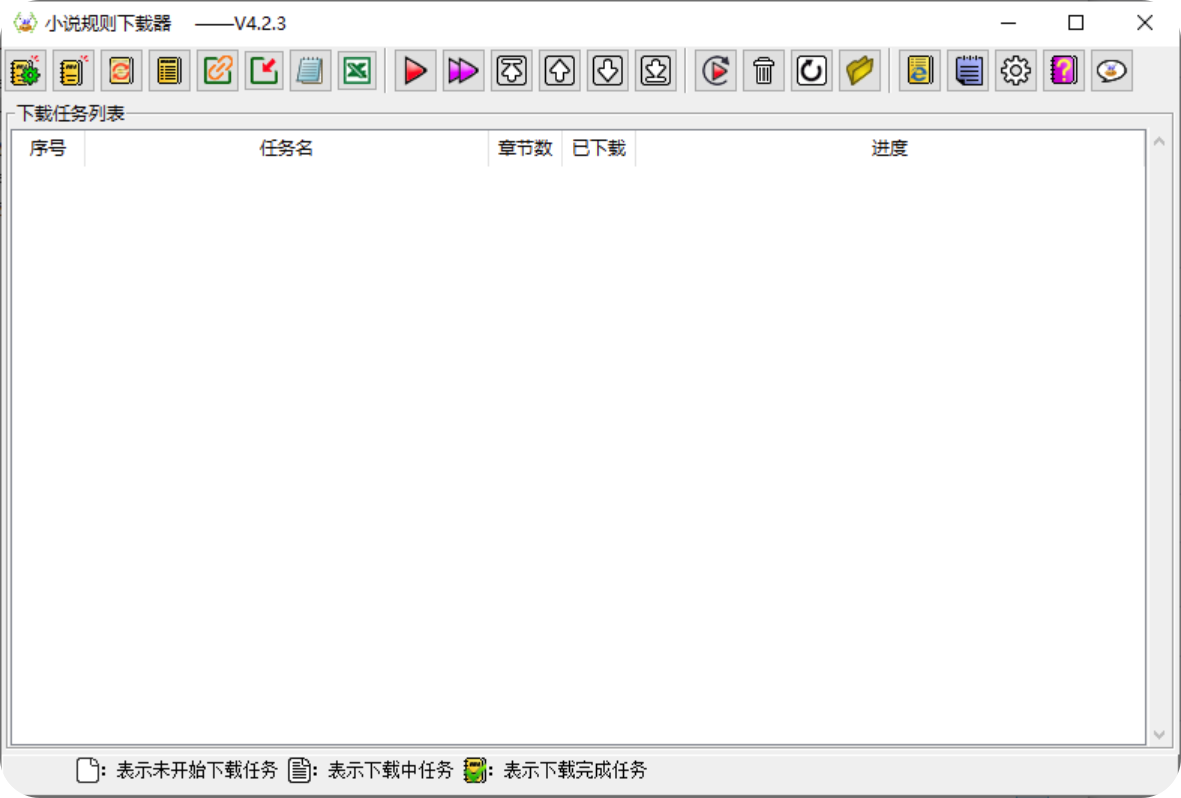1181x798 pixels.
Task: Click the purple double-arrow start-all button
Action: pos(463,71)
